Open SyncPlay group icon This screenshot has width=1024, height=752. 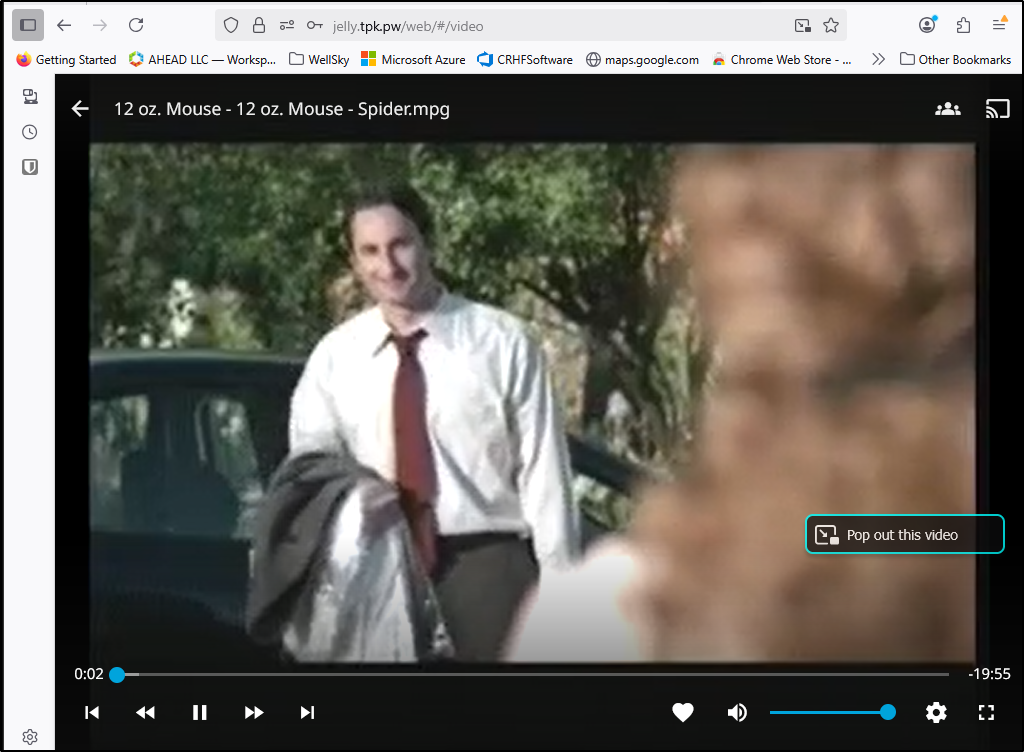coord(948,109)
